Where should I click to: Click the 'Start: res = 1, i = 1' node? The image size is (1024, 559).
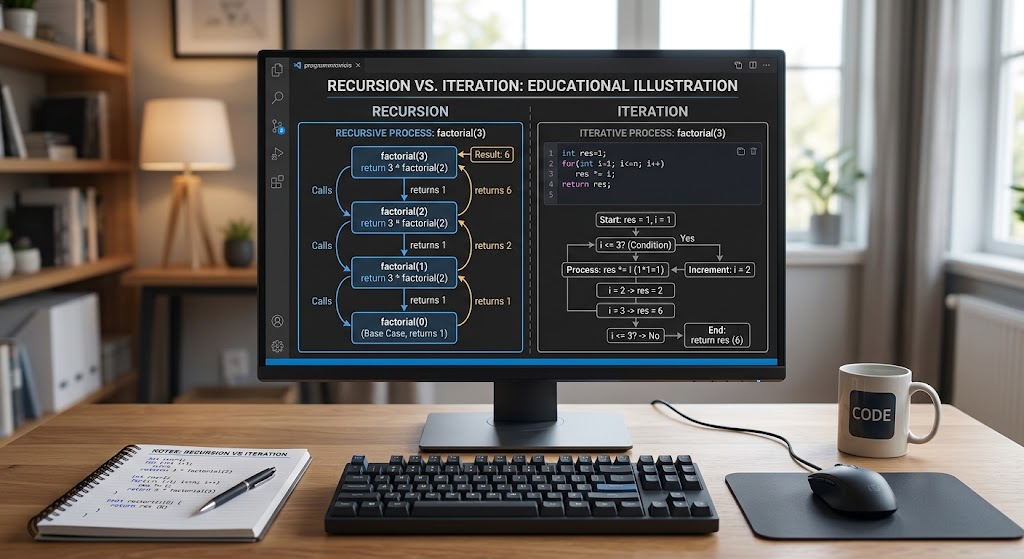click(635, 220)
